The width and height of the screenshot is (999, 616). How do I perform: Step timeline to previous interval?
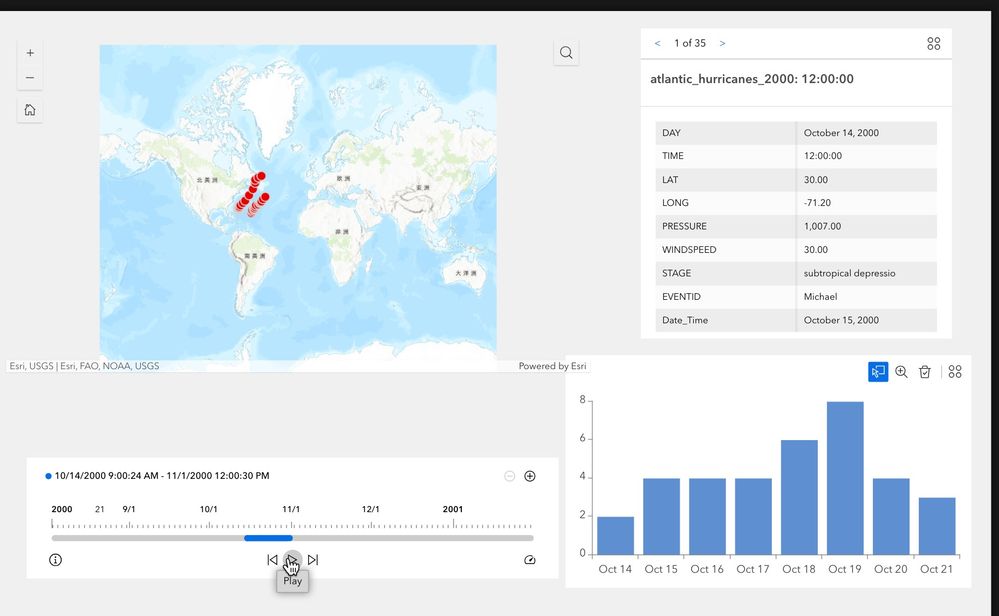[272, 560]
